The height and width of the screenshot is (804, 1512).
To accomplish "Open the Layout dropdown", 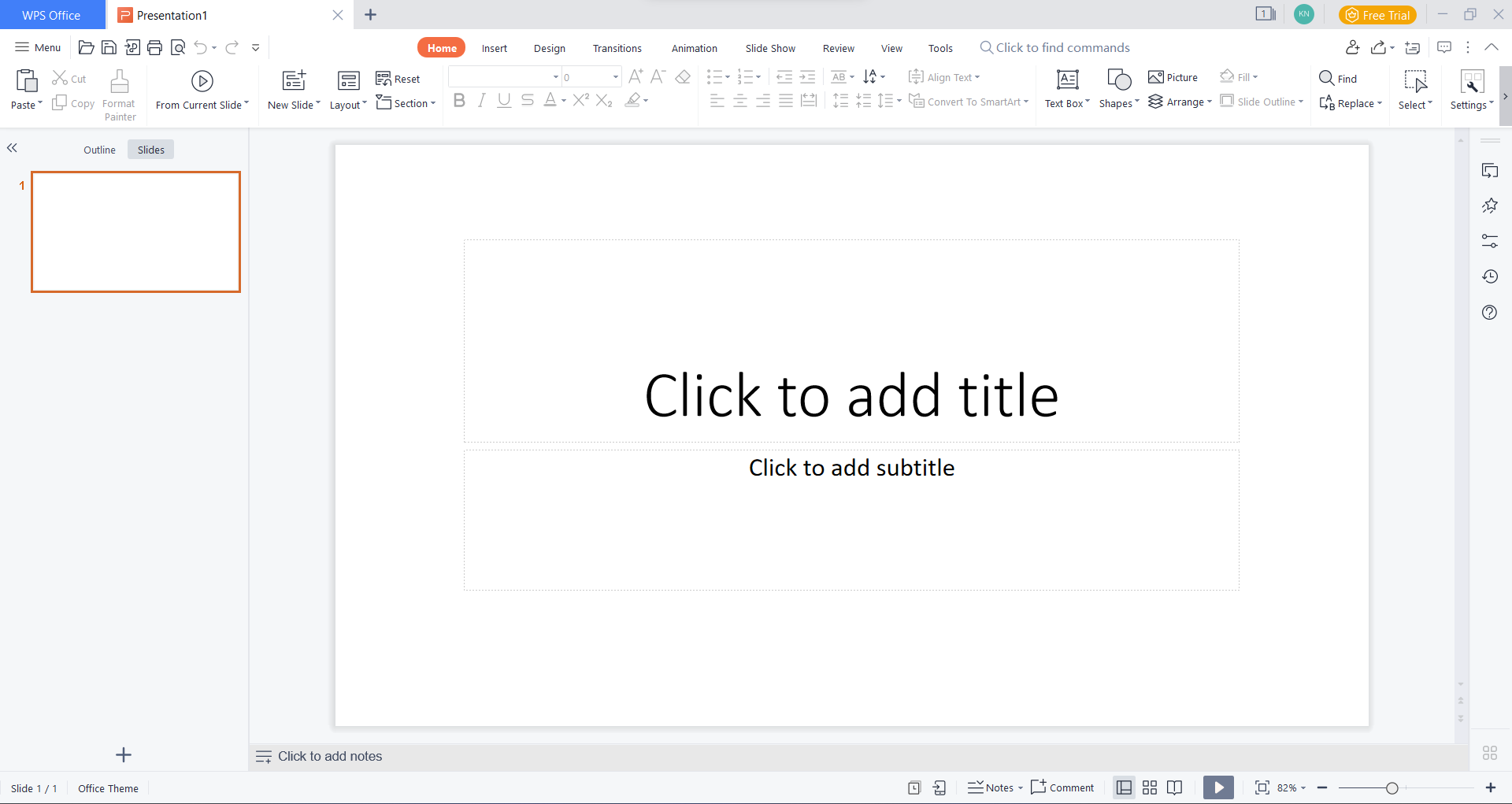I will 348,90.
